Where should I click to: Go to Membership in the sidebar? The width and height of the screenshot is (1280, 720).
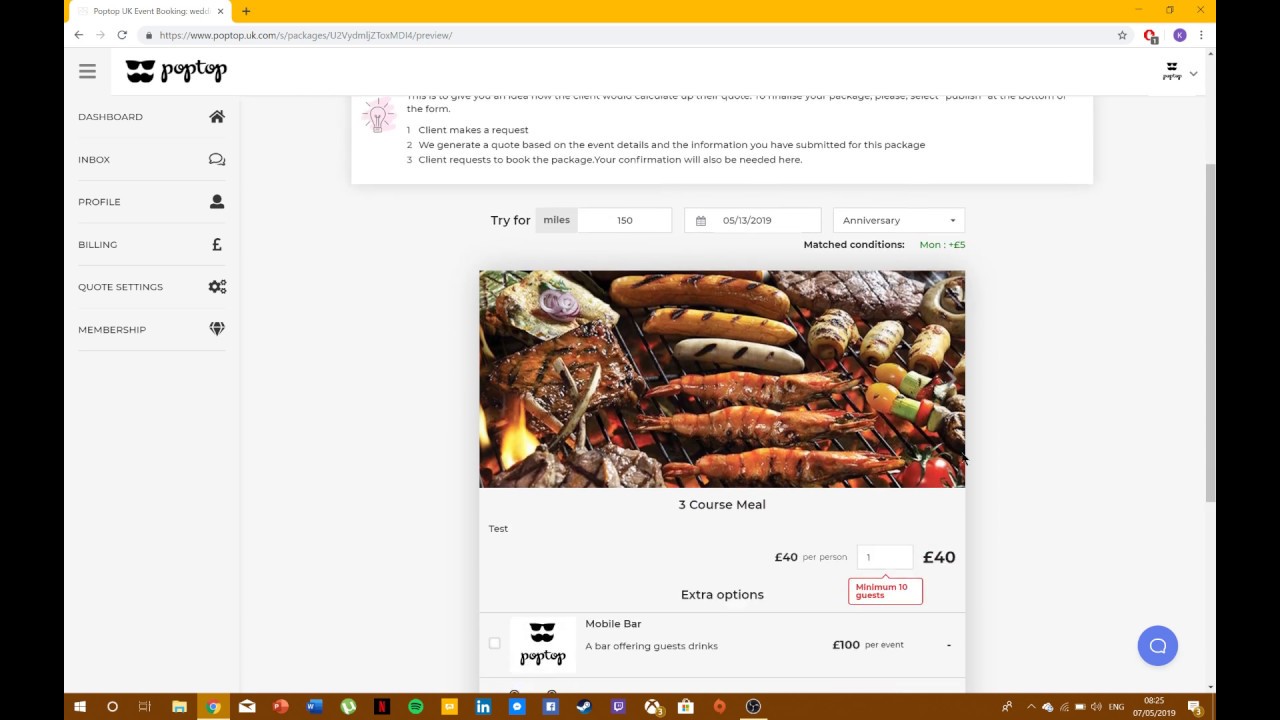[112, 330]
